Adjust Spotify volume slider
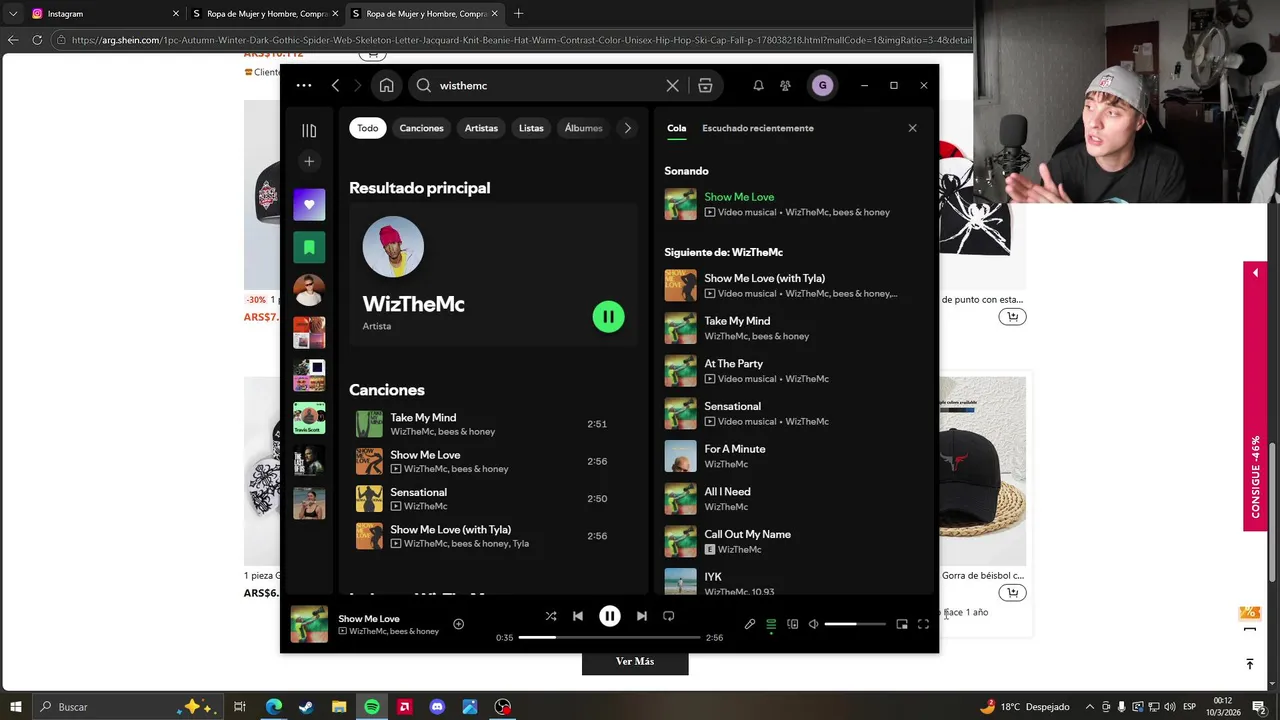 855,624
